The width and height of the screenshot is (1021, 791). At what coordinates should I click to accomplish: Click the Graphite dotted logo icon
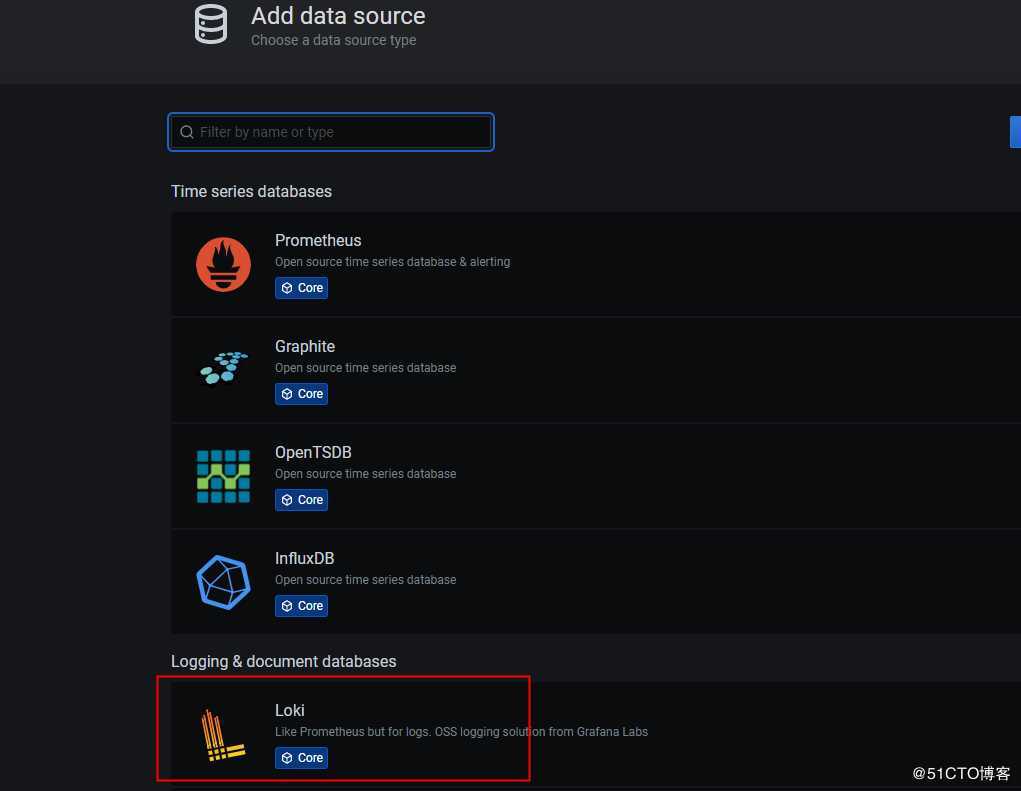[x=223, y=368]
